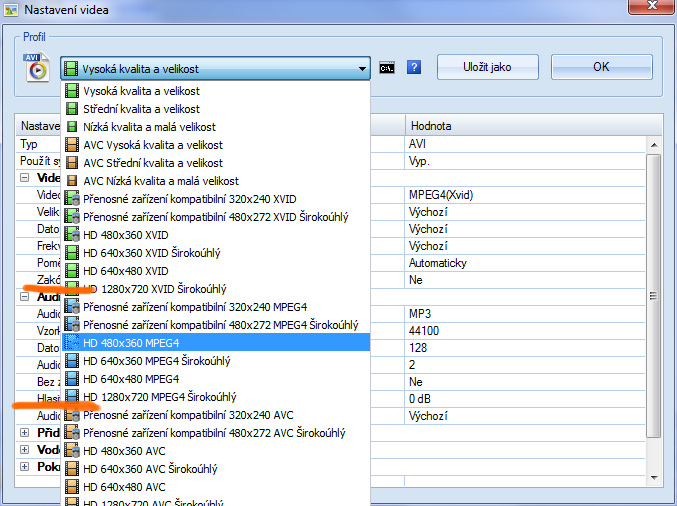The width and height of the screenshot is (677, 506).
Task: Pick Přenosné zařízení 480x272 MPEG4 Širokoúhlý
Action: click(216, 325)
